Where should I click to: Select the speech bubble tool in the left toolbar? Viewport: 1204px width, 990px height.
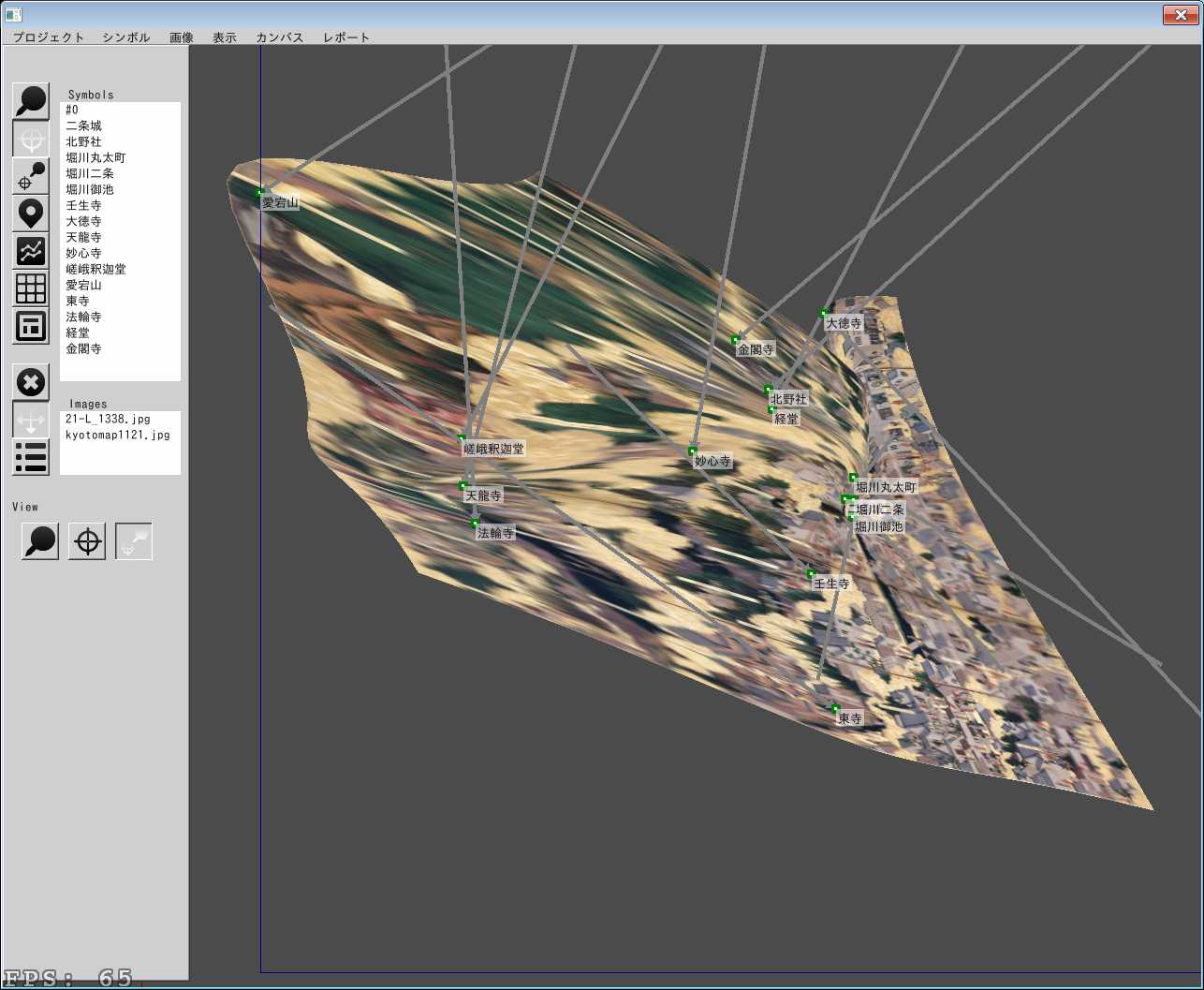click(31, 101)
